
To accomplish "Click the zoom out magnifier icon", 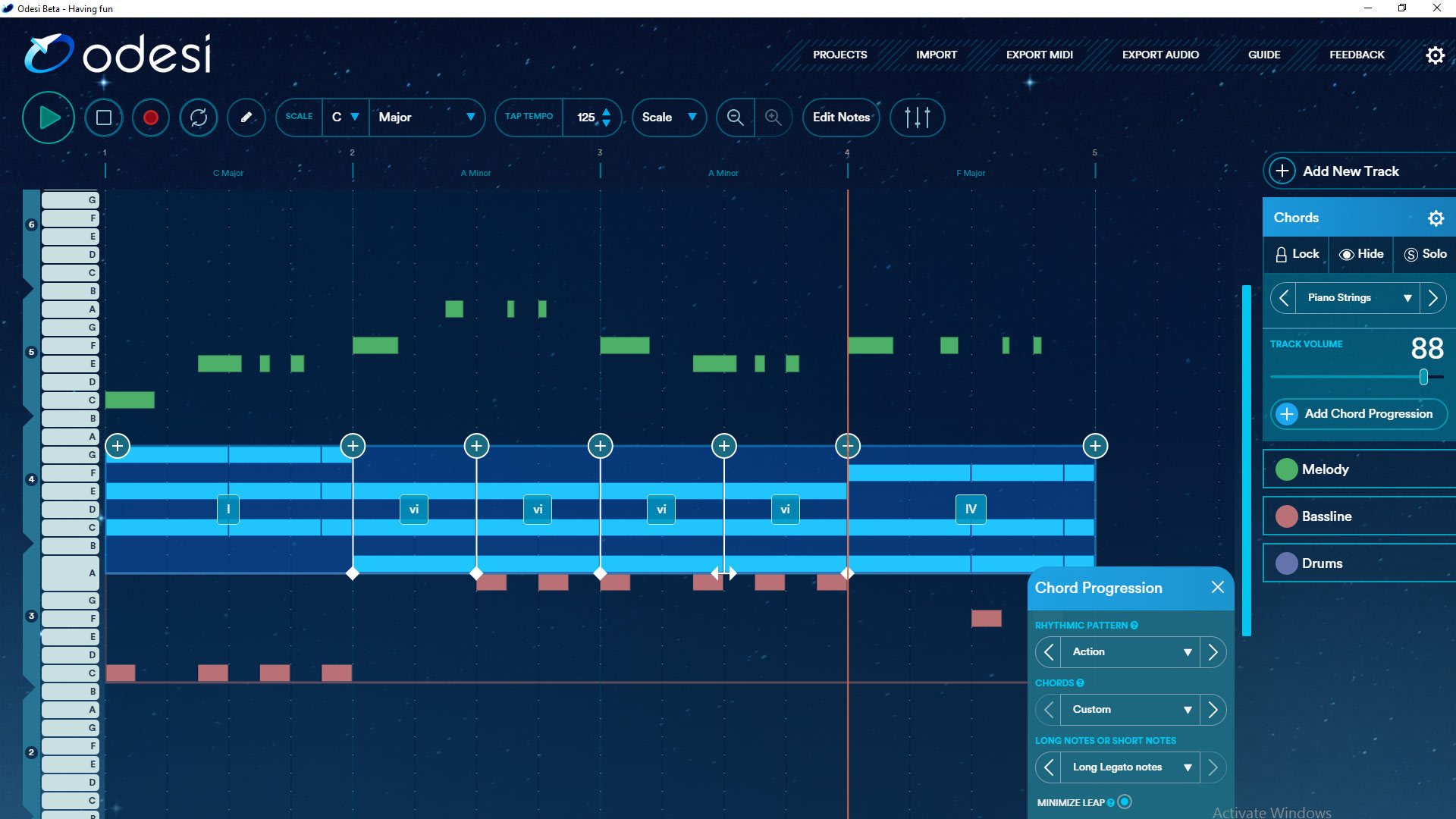I will coord(734,118).
